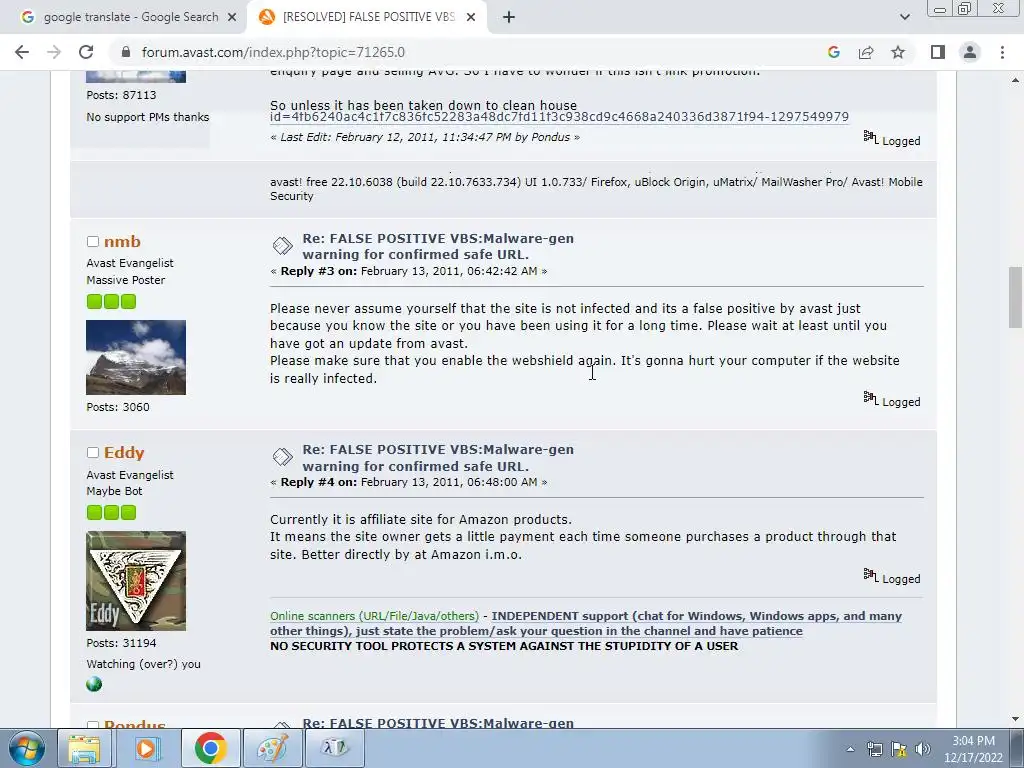This screenshot has width=1024, height=768.
Task: Click the scrollbar up arrow
Action: [1015, 80]
